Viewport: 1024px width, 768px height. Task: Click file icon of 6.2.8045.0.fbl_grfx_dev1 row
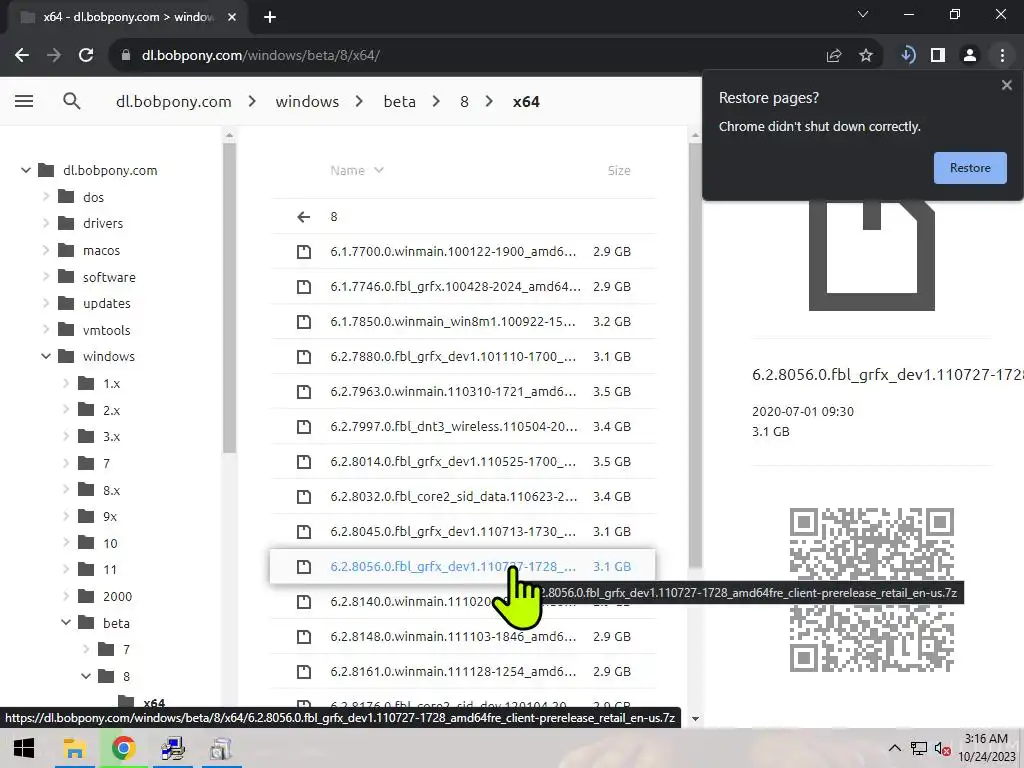pos(304,532)
